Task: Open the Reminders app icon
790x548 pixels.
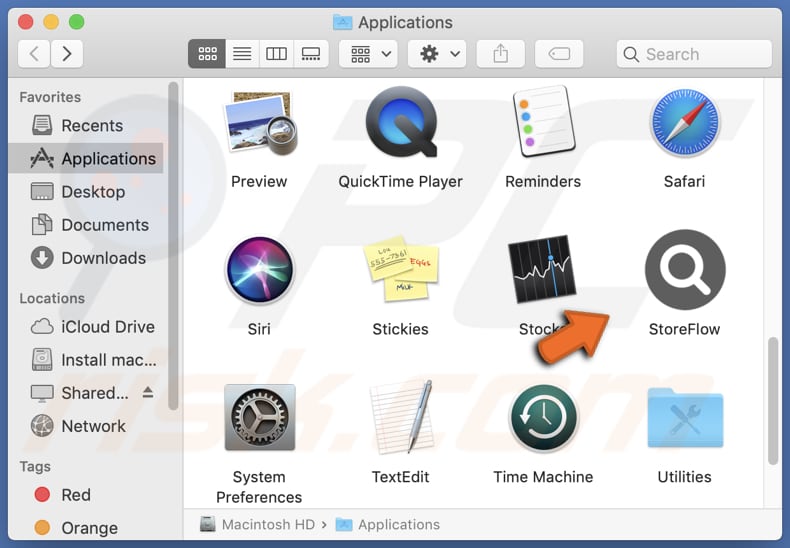Action: pyautogui.click(x=543, y=121)
